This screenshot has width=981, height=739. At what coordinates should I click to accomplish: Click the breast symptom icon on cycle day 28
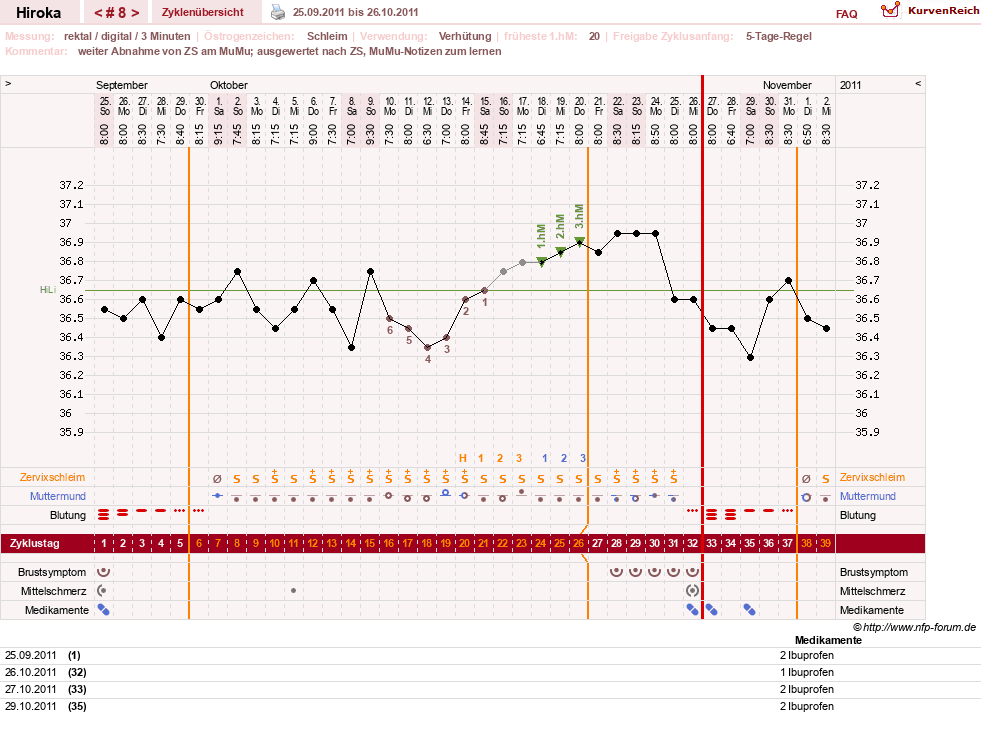[616, 571]
